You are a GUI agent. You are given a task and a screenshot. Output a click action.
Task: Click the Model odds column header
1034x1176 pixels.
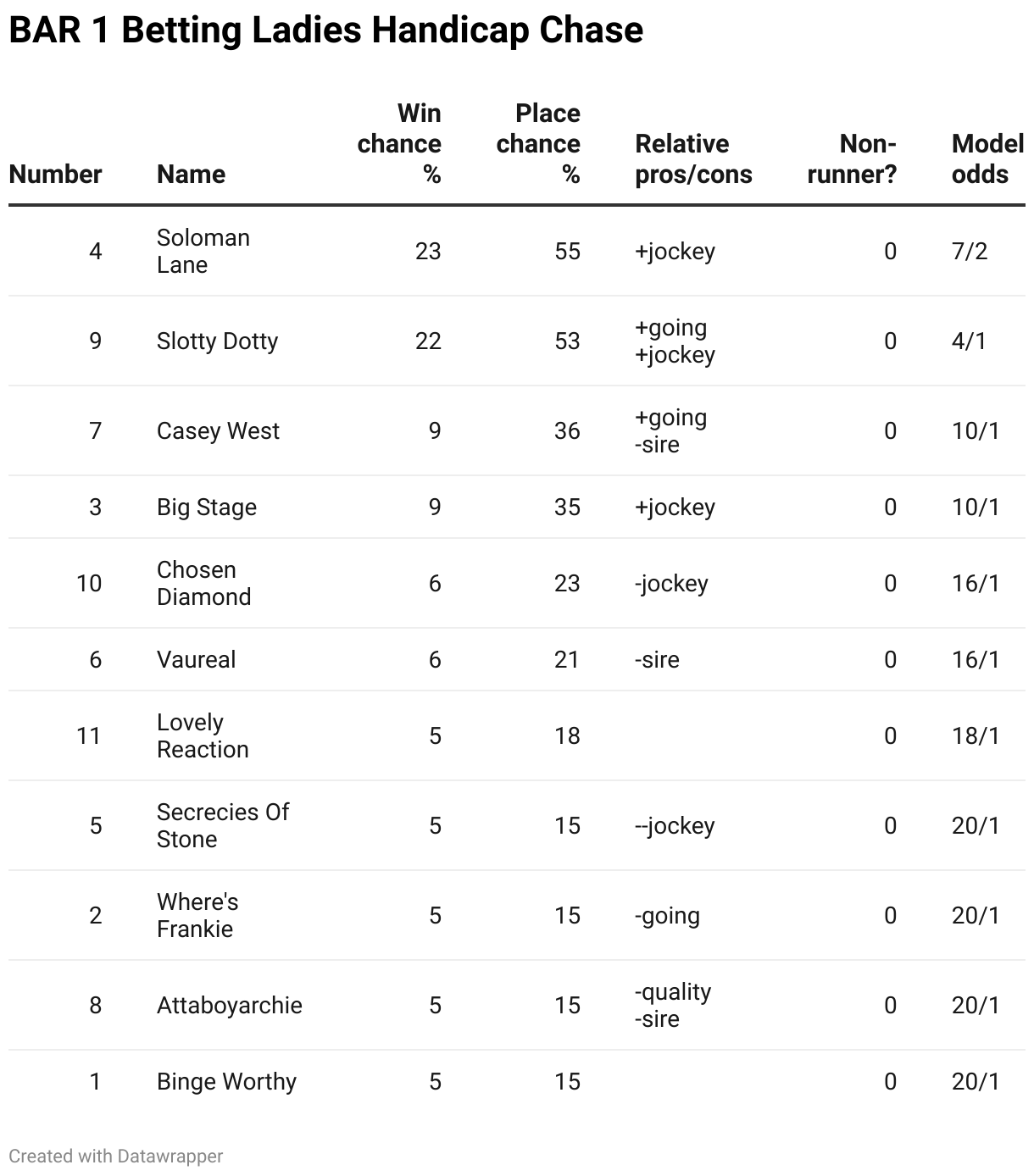[x=988, y=158]
